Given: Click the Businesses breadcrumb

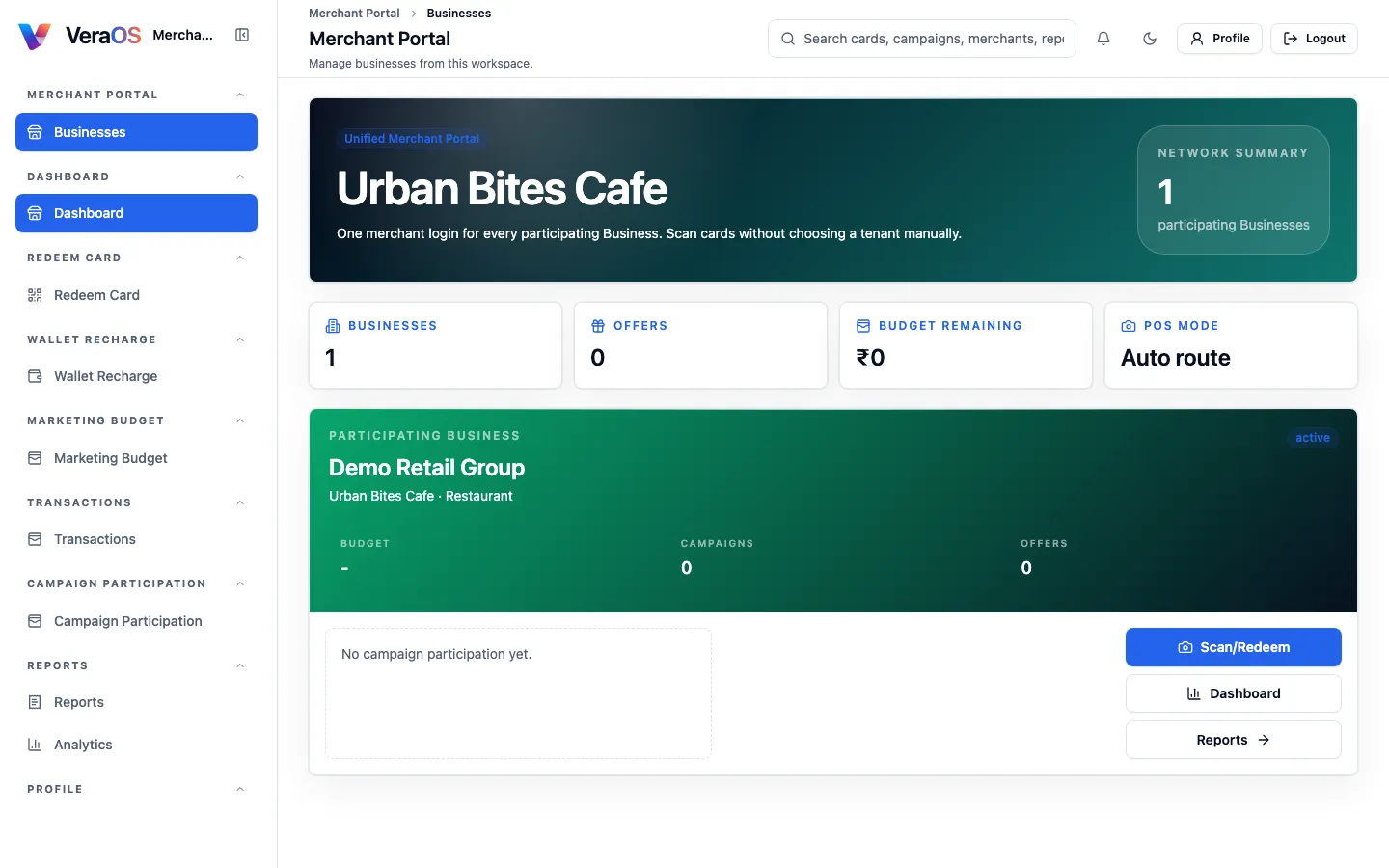Looking at the screenshot, I should [459, 14].
